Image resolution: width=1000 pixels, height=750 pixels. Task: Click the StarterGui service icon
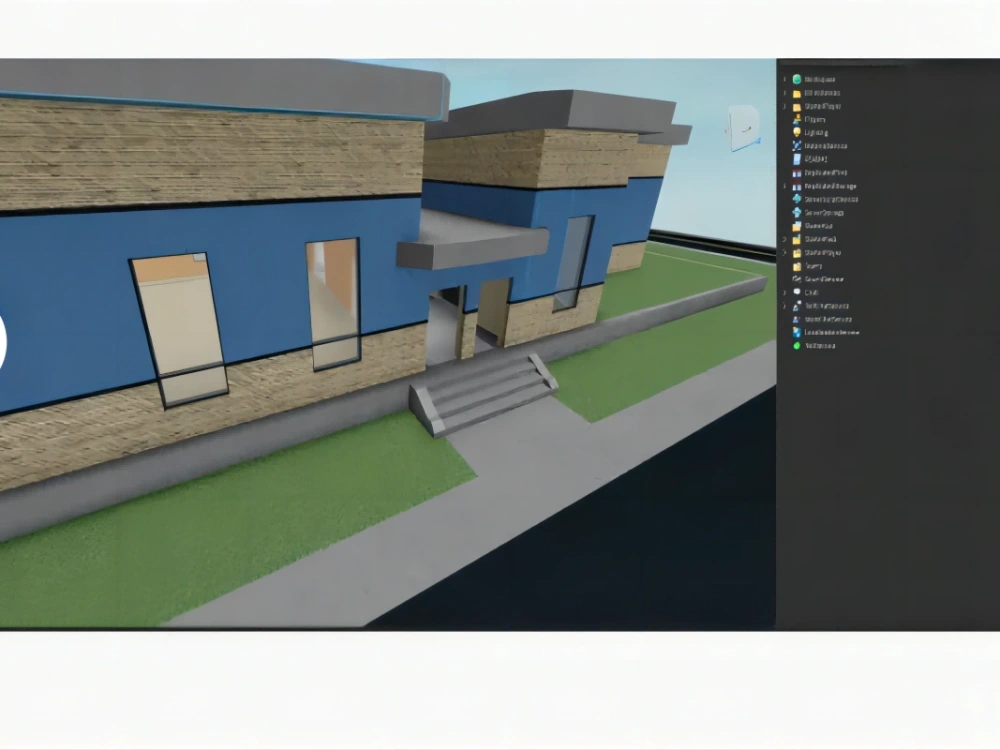pos(796,225)
